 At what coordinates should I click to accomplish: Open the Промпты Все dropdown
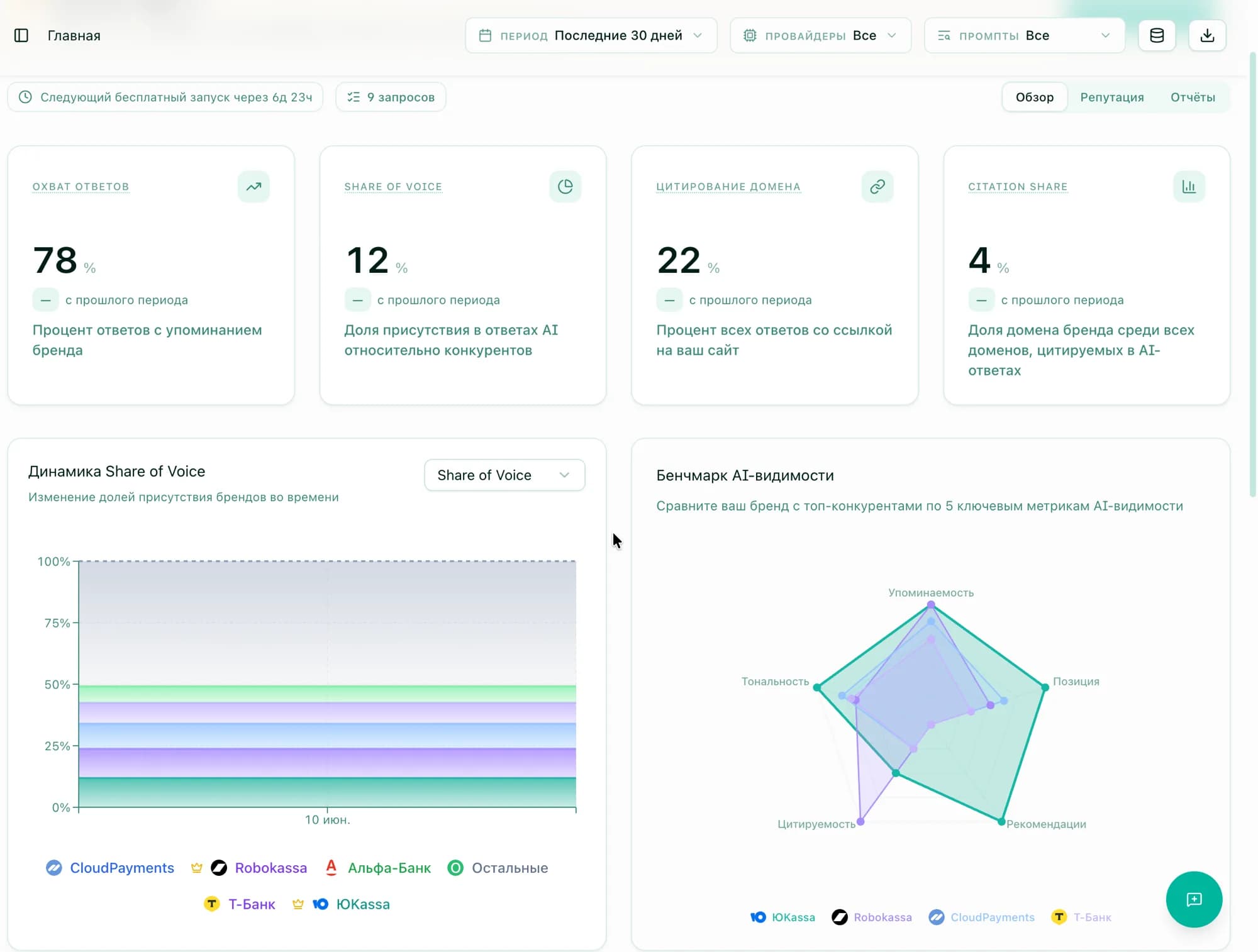1024,35
